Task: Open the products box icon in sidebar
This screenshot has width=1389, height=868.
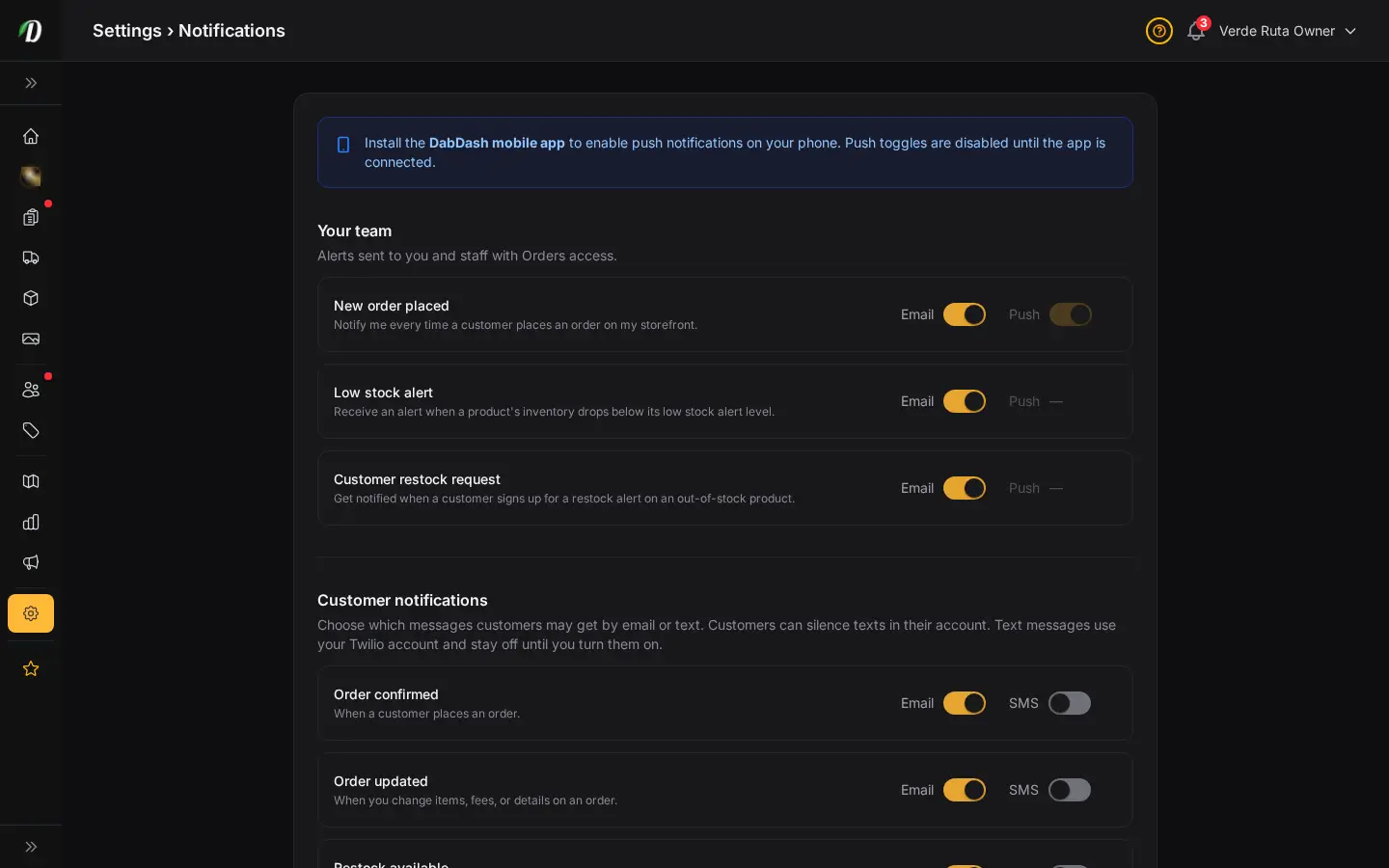Action: click(31, 298)
